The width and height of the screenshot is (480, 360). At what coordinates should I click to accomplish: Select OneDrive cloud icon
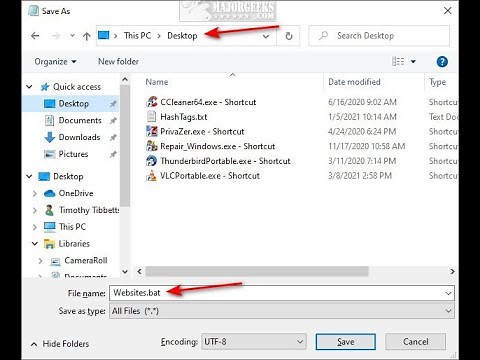click(49, 193)
